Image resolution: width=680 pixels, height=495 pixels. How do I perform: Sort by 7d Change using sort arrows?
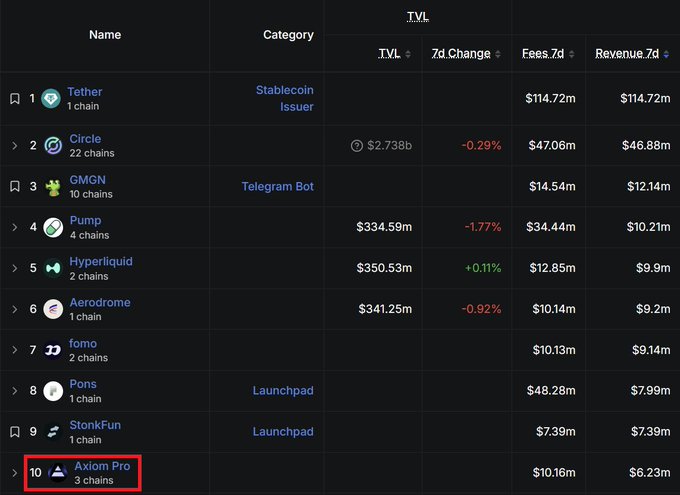coord(498,54)
